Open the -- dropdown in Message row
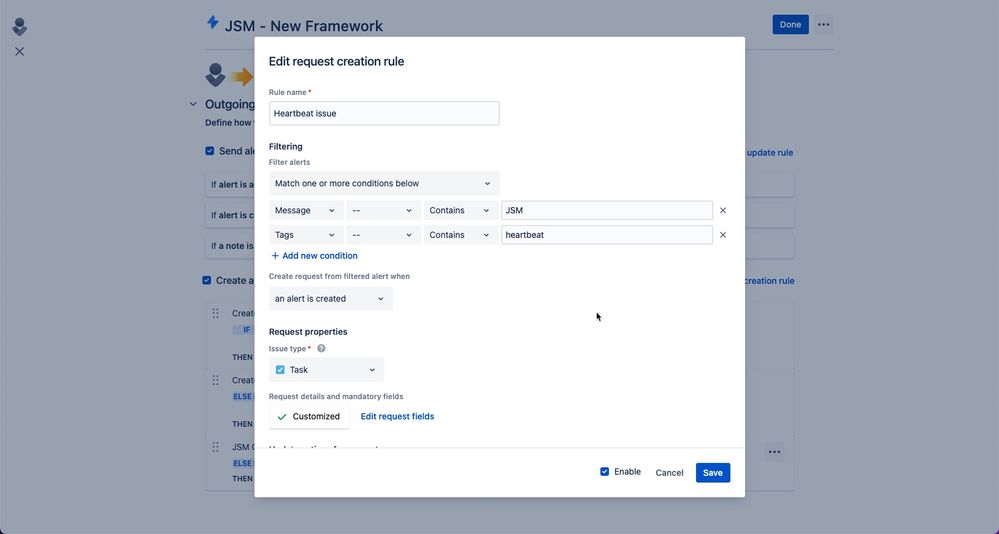The height and width of the screenshot is (534, 999). click(x=384, y=210)
